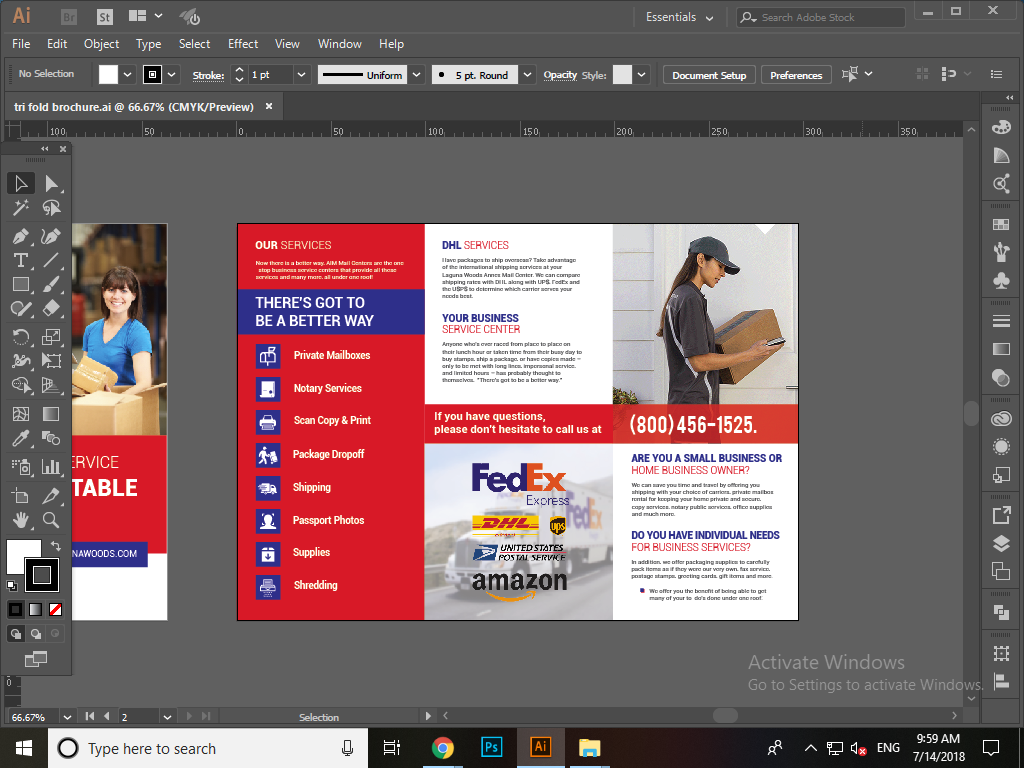Select the Eyedropper tool
The height and width of the screenshot is (768, 1024).
point(22,438)
